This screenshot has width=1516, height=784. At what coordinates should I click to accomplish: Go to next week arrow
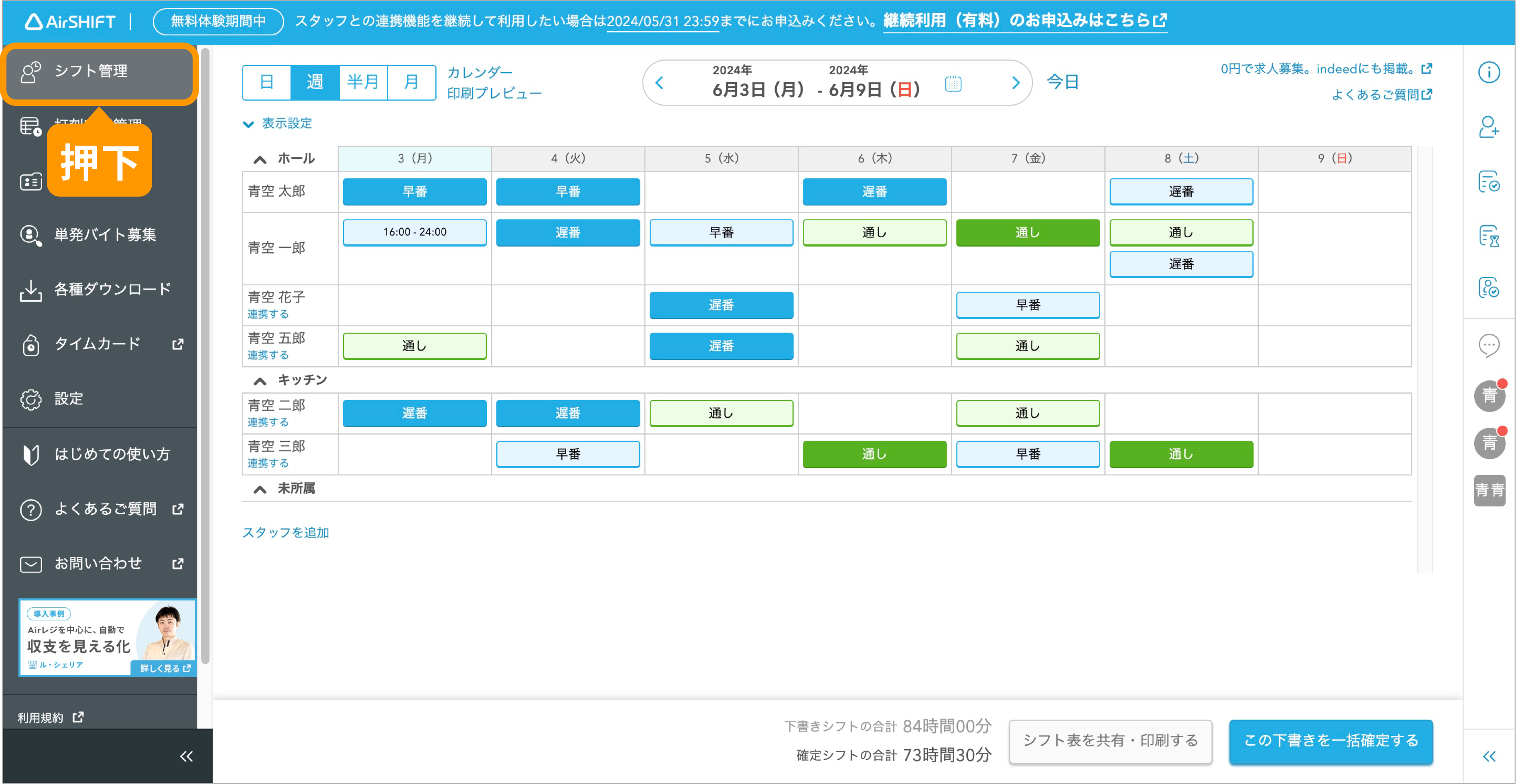1015,83
